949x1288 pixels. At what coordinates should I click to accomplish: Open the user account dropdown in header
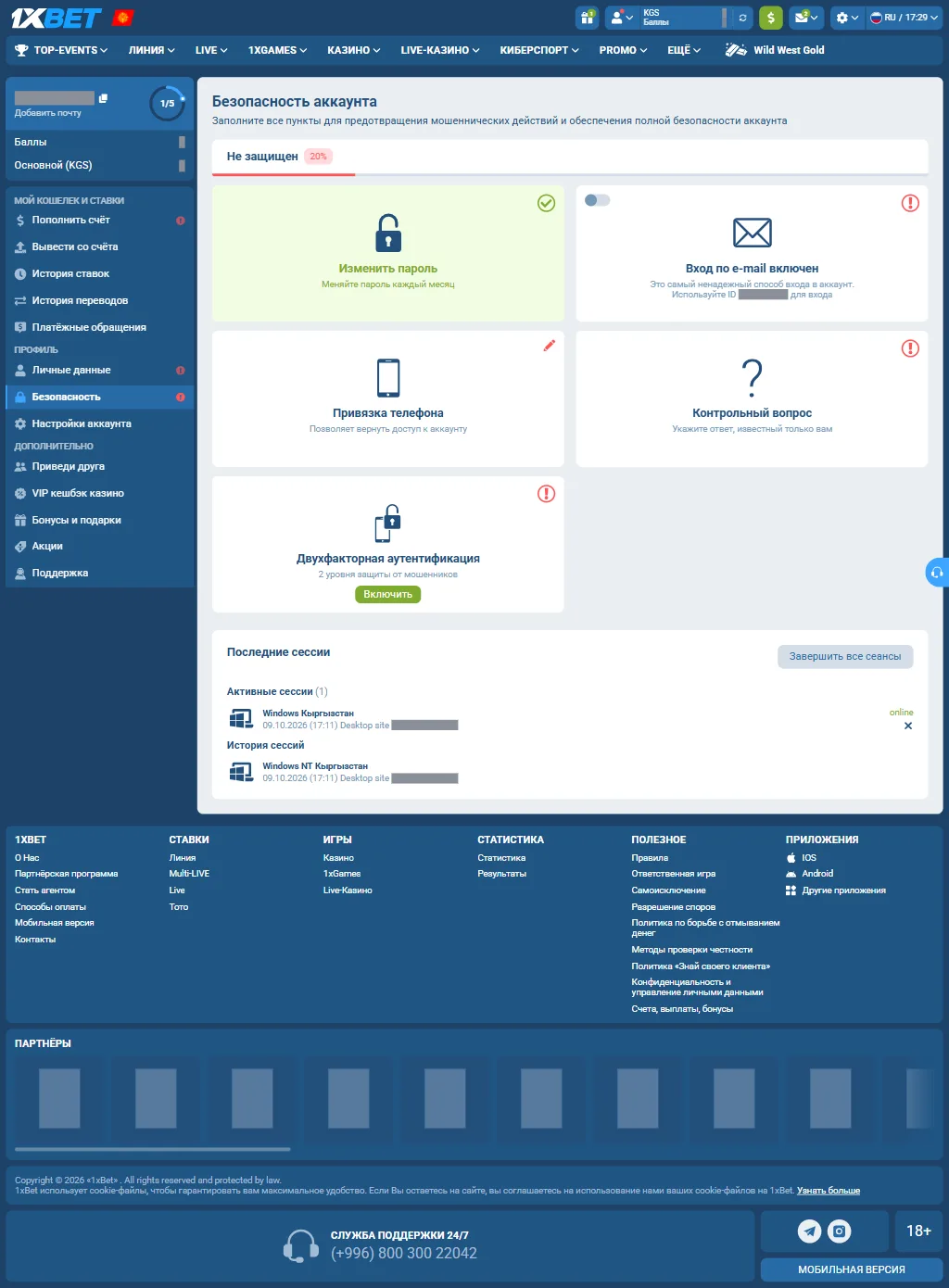click(621, 18)
